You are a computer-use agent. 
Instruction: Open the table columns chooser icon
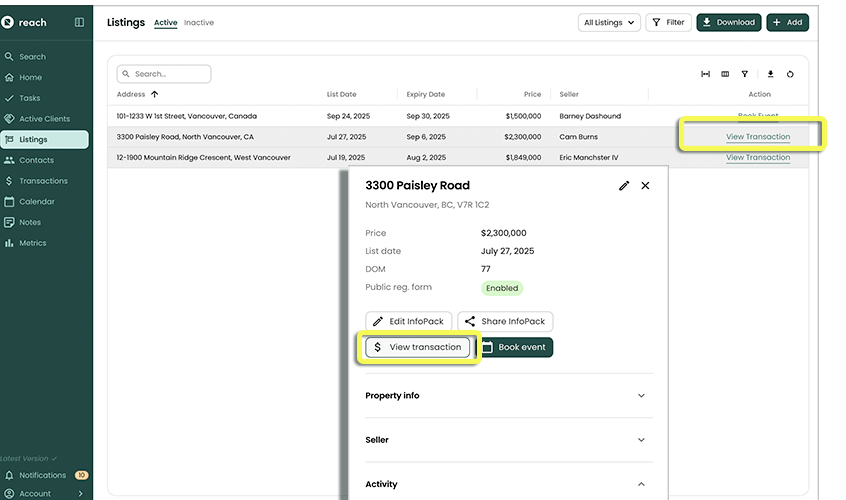(x=725, y=74)
